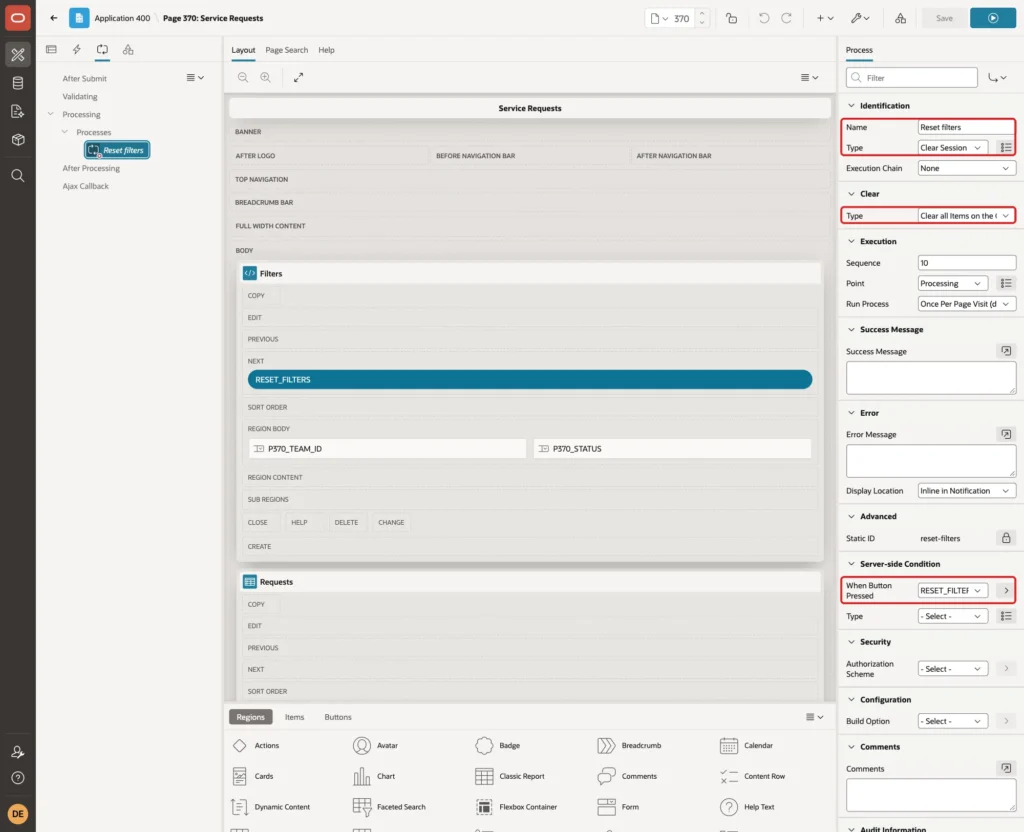Select the Reset filters process node
This screenshot has height=832, width=1024.
click(x=117, y=150)
